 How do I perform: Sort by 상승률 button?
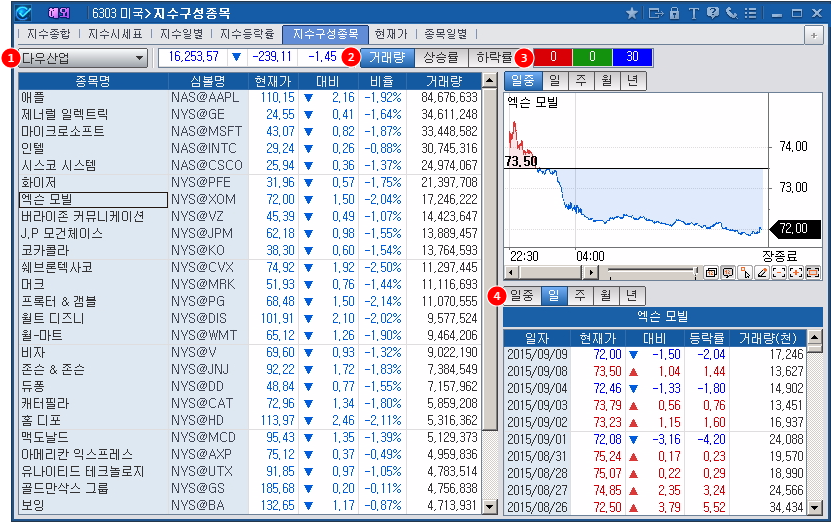point(441,57)
